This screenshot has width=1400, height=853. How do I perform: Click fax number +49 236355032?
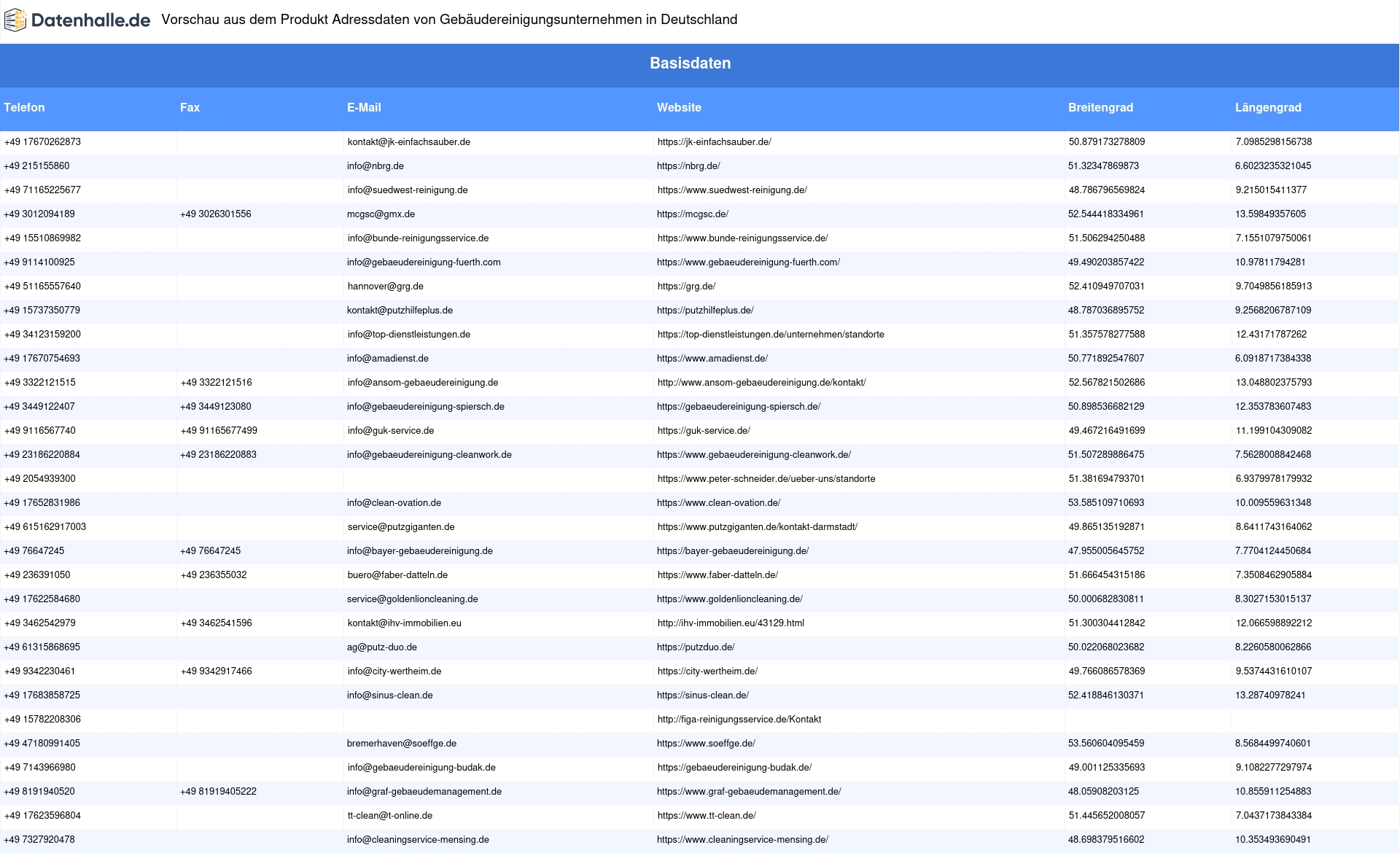pos(214,575)
